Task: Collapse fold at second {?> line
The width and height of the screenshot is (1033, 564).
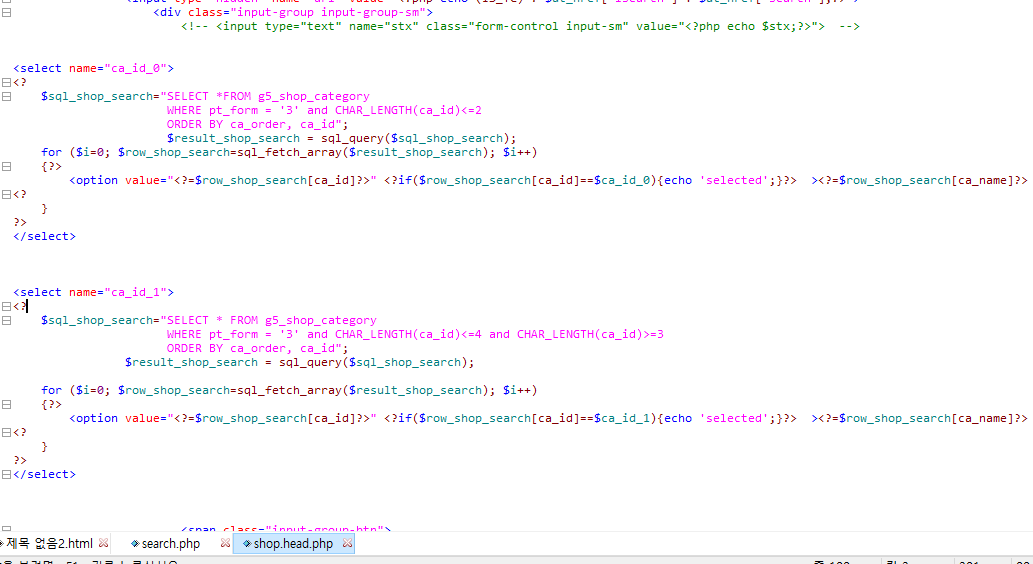Action: (x=6, y=405)
